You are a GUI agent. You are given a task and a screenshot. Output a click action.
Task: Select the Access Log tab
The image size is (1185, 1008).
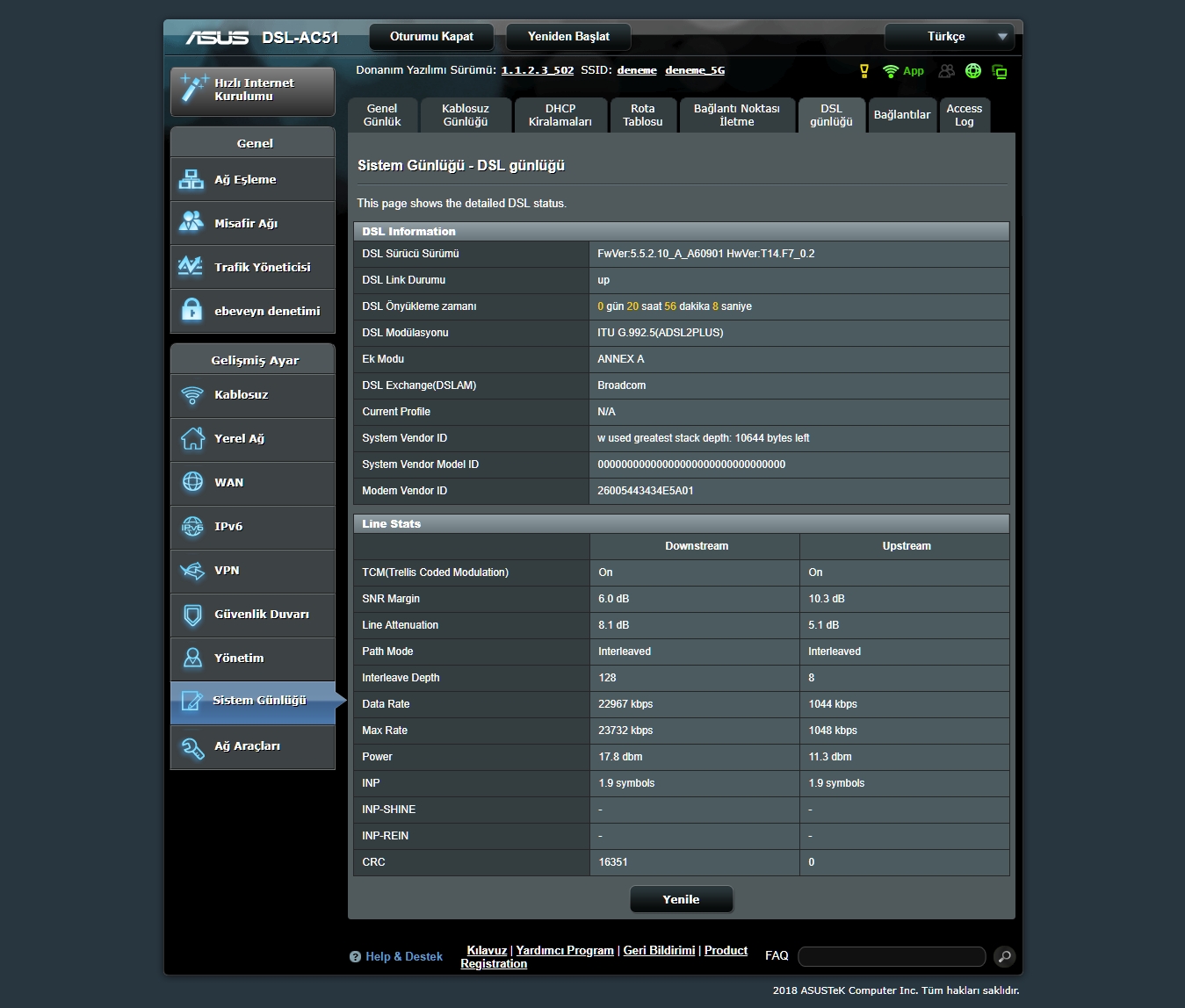(x=964, y=115)
